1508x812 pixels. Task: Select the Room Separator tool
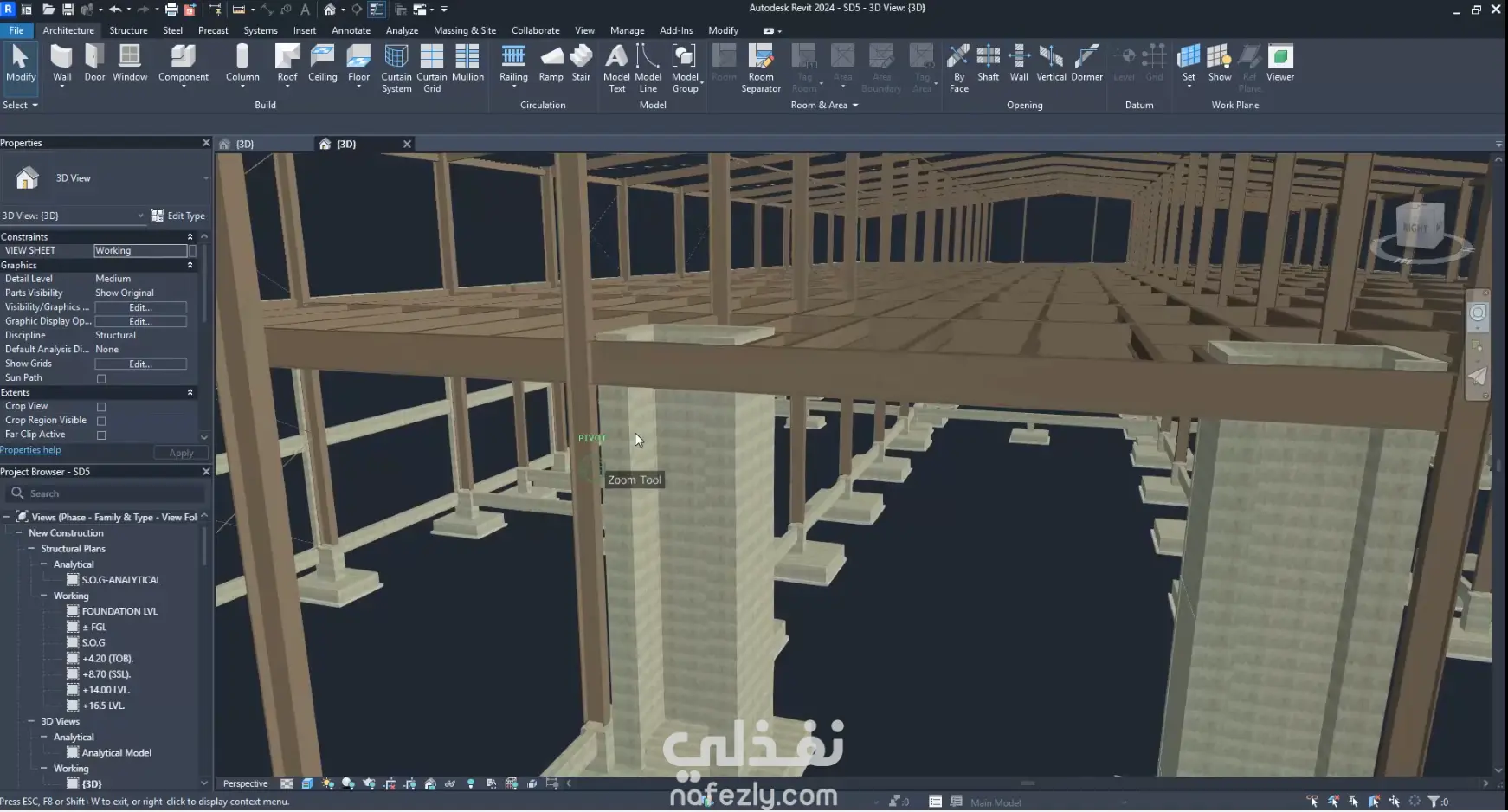coord(761,68)
